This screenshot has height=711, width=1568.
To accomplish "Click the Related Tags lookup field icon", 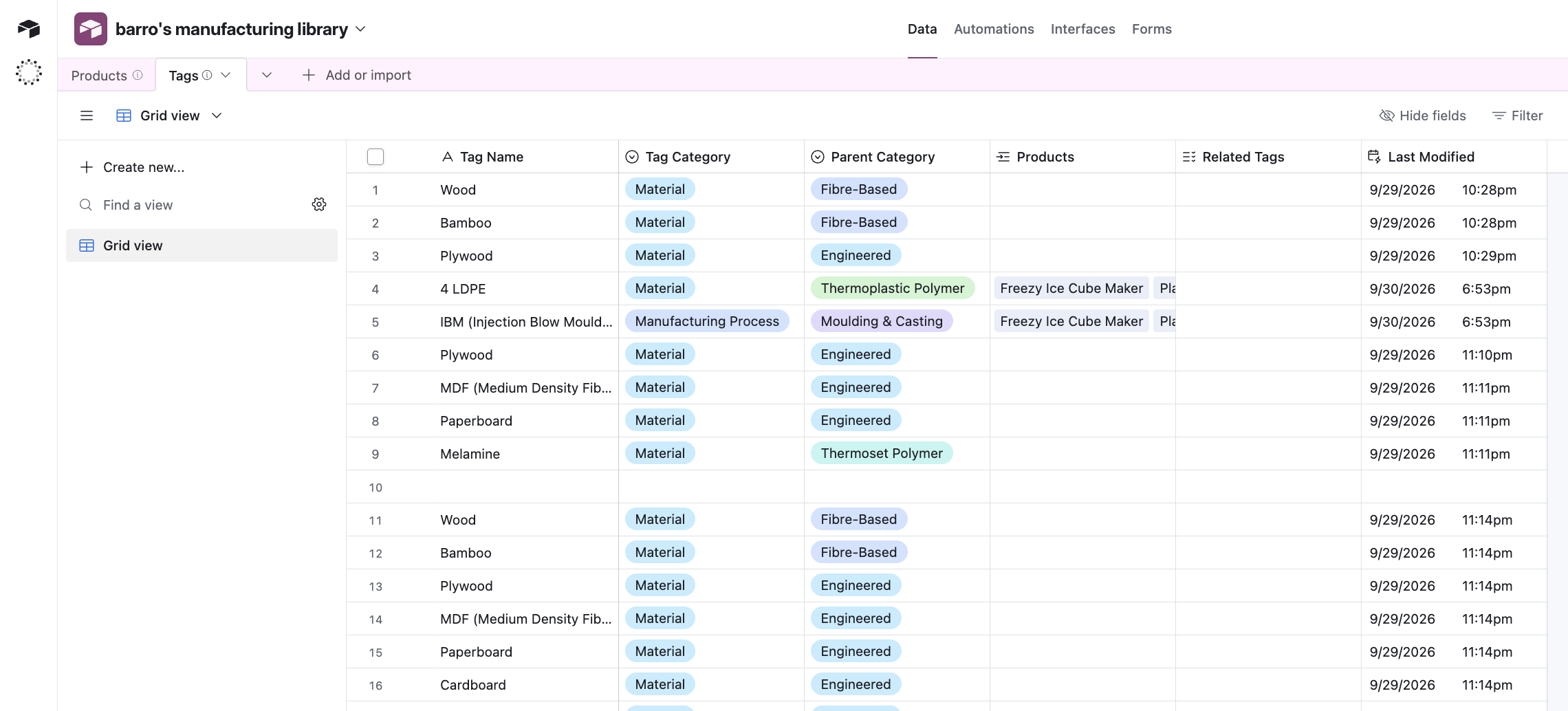I will coord(1189,157).
